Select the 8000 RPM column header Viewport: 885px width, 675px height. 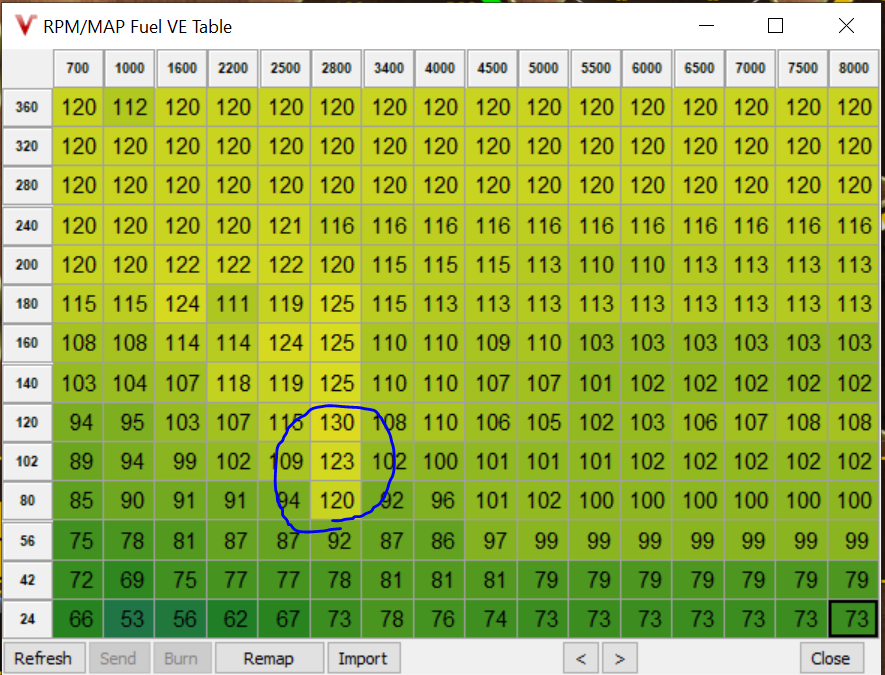pos(854,68)
